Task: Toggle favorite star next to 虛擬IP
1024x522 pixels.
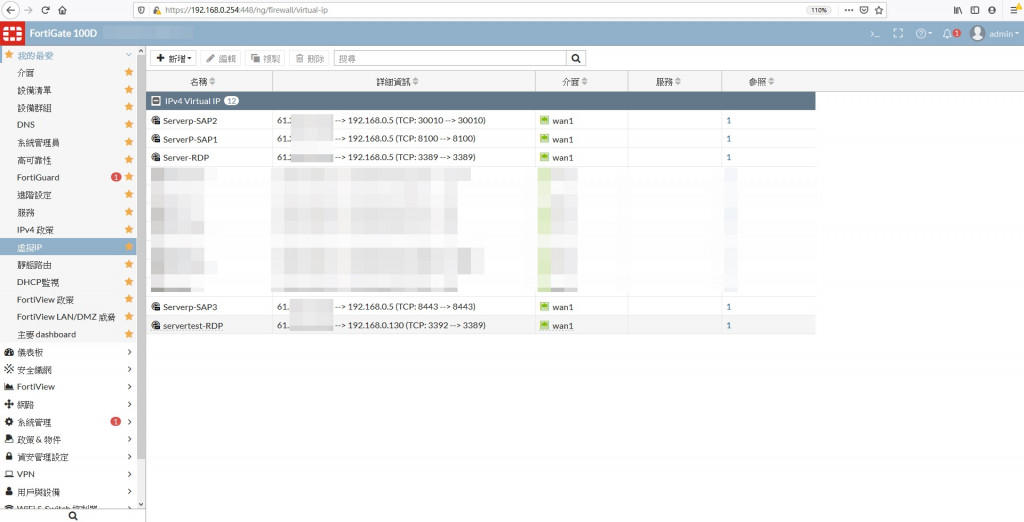Action: pos(129,247)
